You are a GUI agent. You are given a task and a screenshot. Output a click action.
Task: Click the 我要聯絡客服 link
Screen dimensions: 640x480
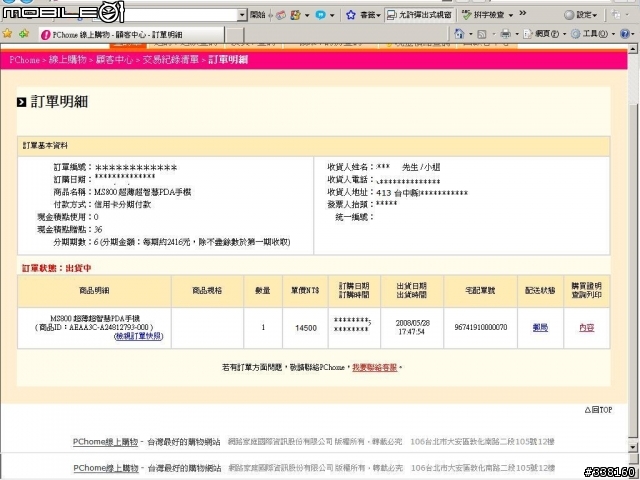tap(375, 367)
